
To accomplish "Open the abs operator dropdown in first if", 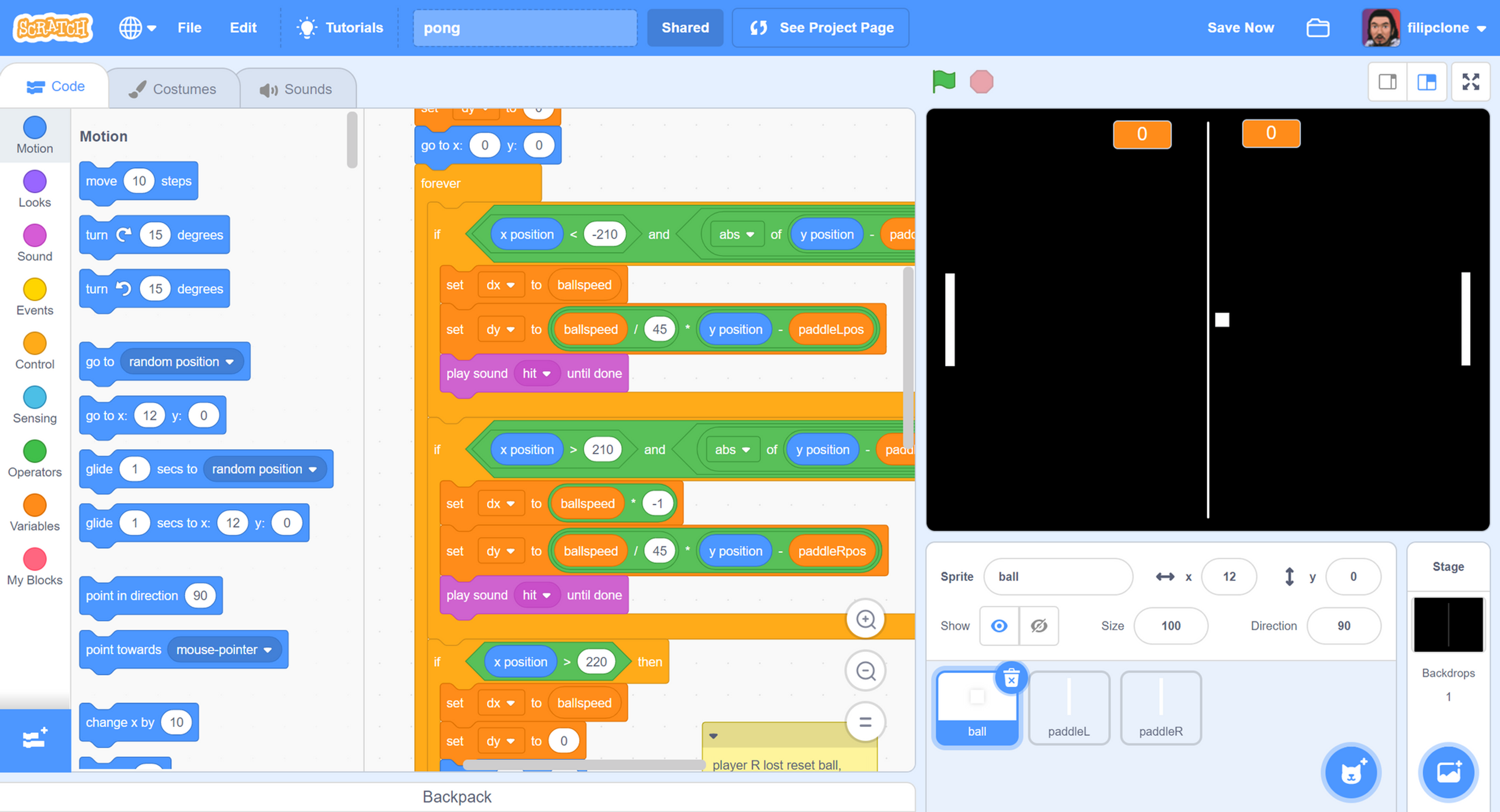I will 736,235.
